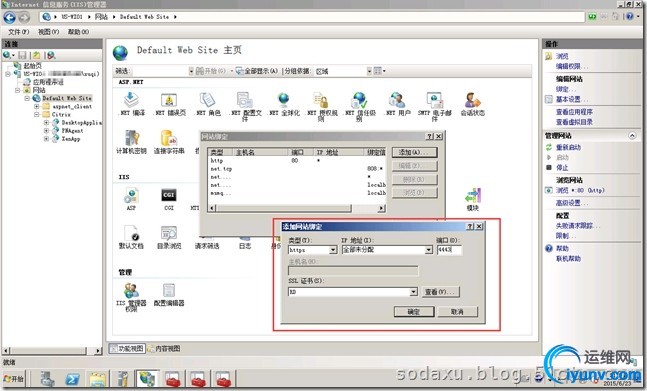Image resolution: width=647 pixels, height=391 pixels.
Task: Click the 重新启动 restart link
Action: coord(568,147)
